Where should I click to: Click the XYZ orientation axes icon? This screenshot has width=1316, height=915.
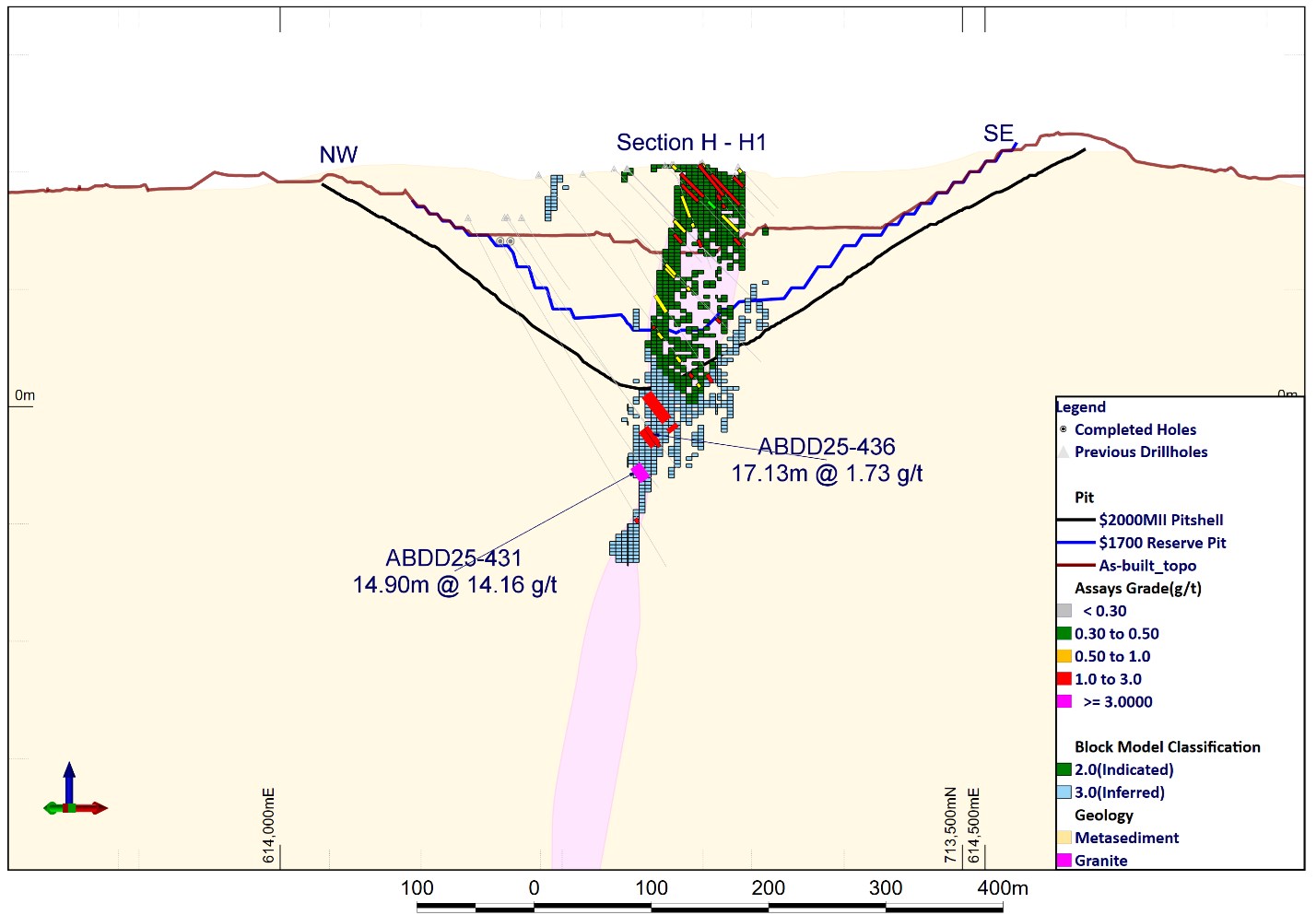pyautogui.click(x=73, y=799)
